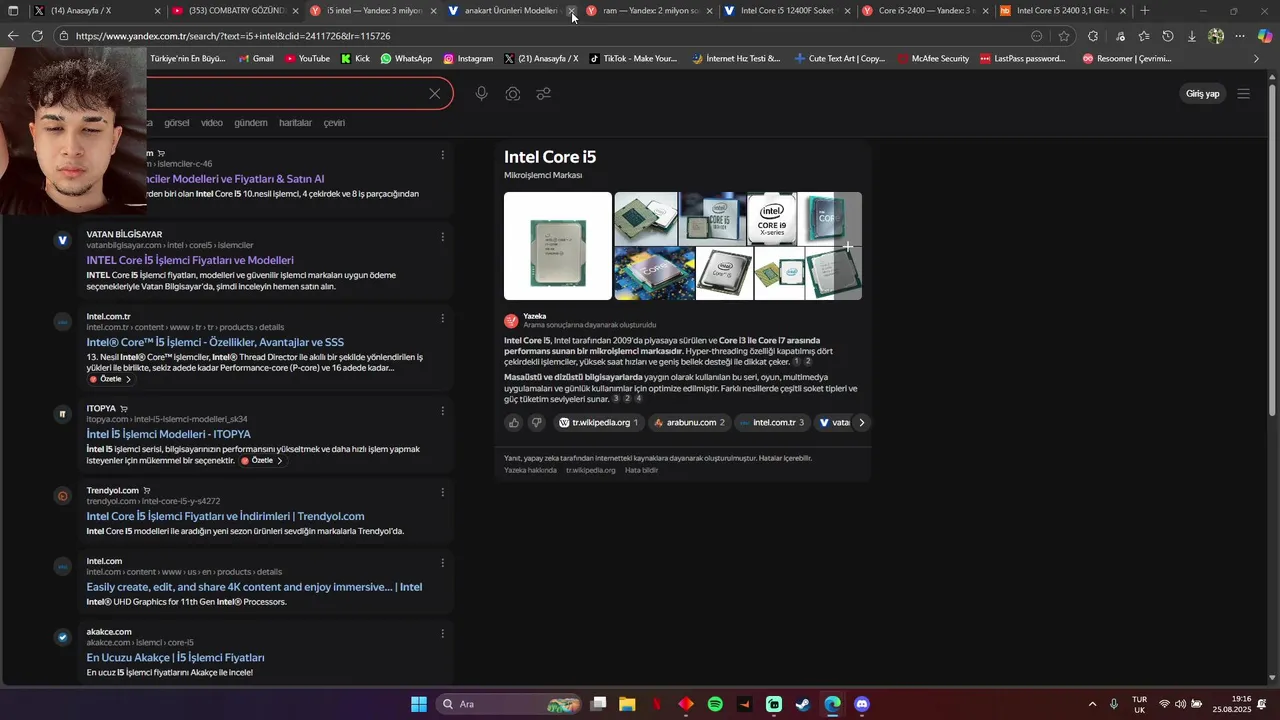This screenshot has height=720, width=1280.
Task: Open YouTube bookmark in favorites bar
Action: [x=307, y=59]
